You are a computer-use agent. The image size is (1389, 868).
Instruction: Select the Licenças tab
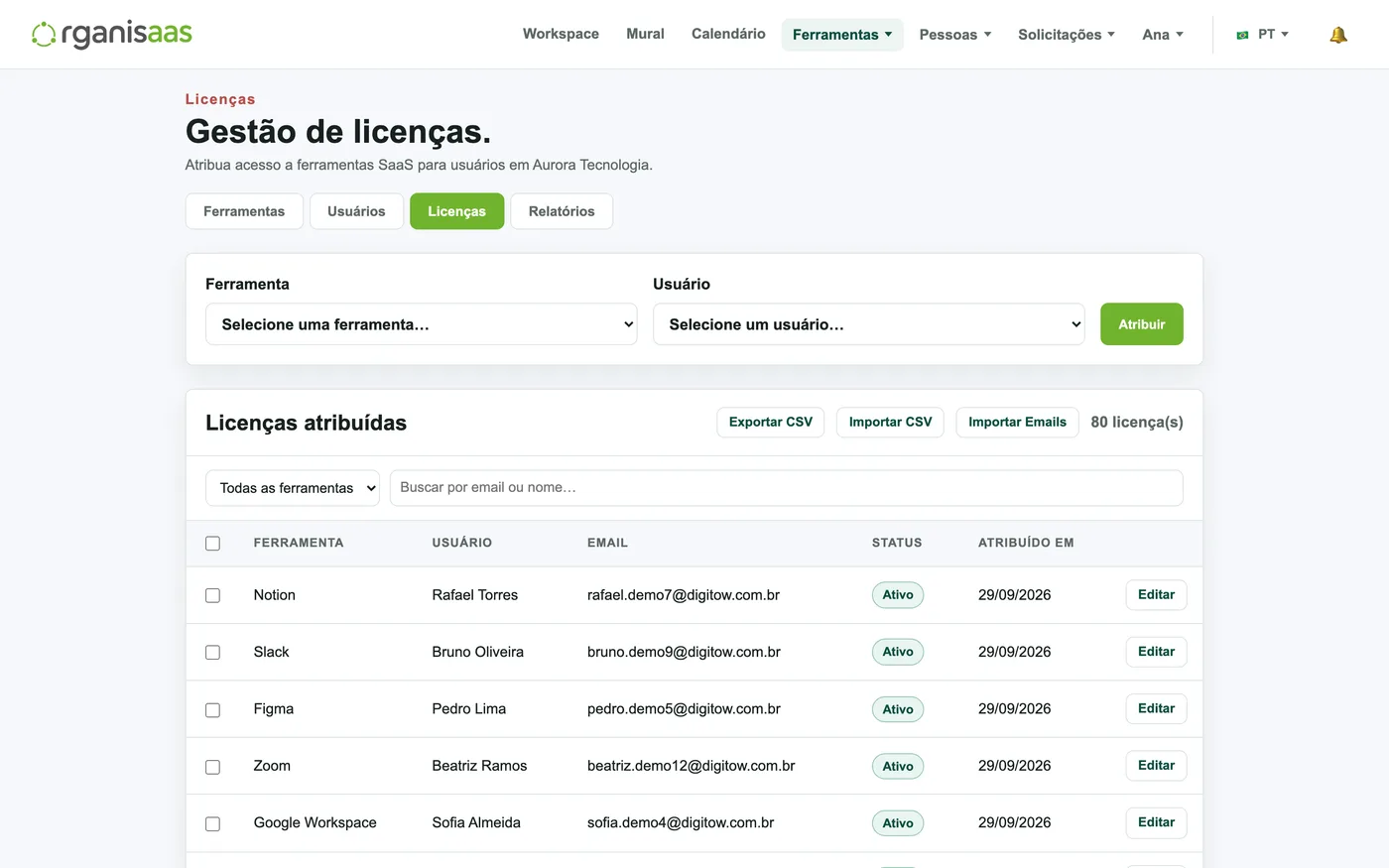point(456,211)
